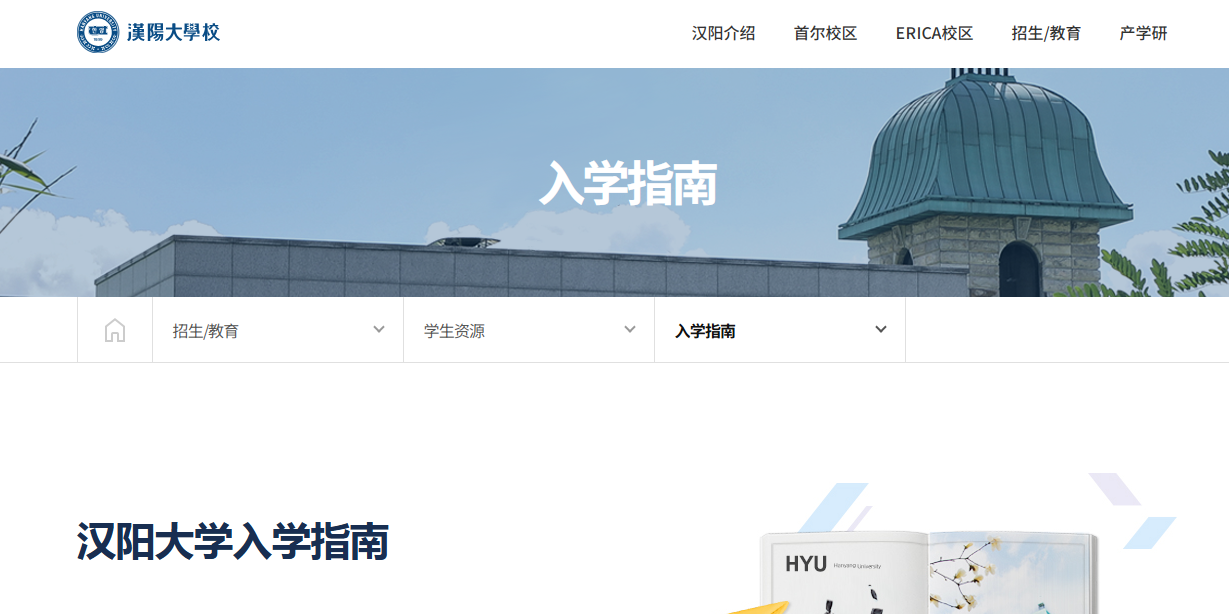Open the ERICA校区 top menu

[934, 33]
